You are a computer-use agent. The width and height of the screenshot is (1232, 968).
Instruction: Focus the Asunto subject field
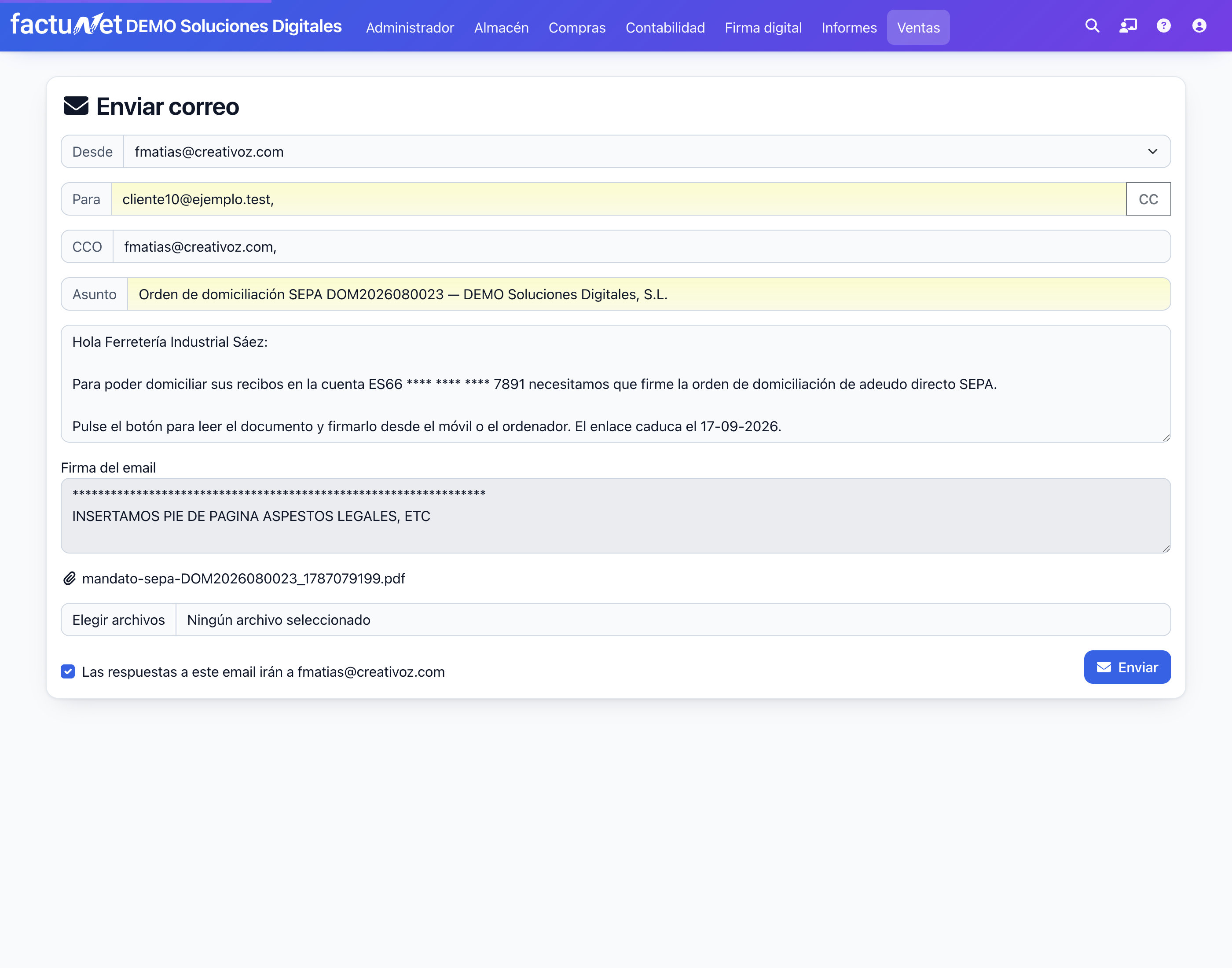click(x=649, y=294)
